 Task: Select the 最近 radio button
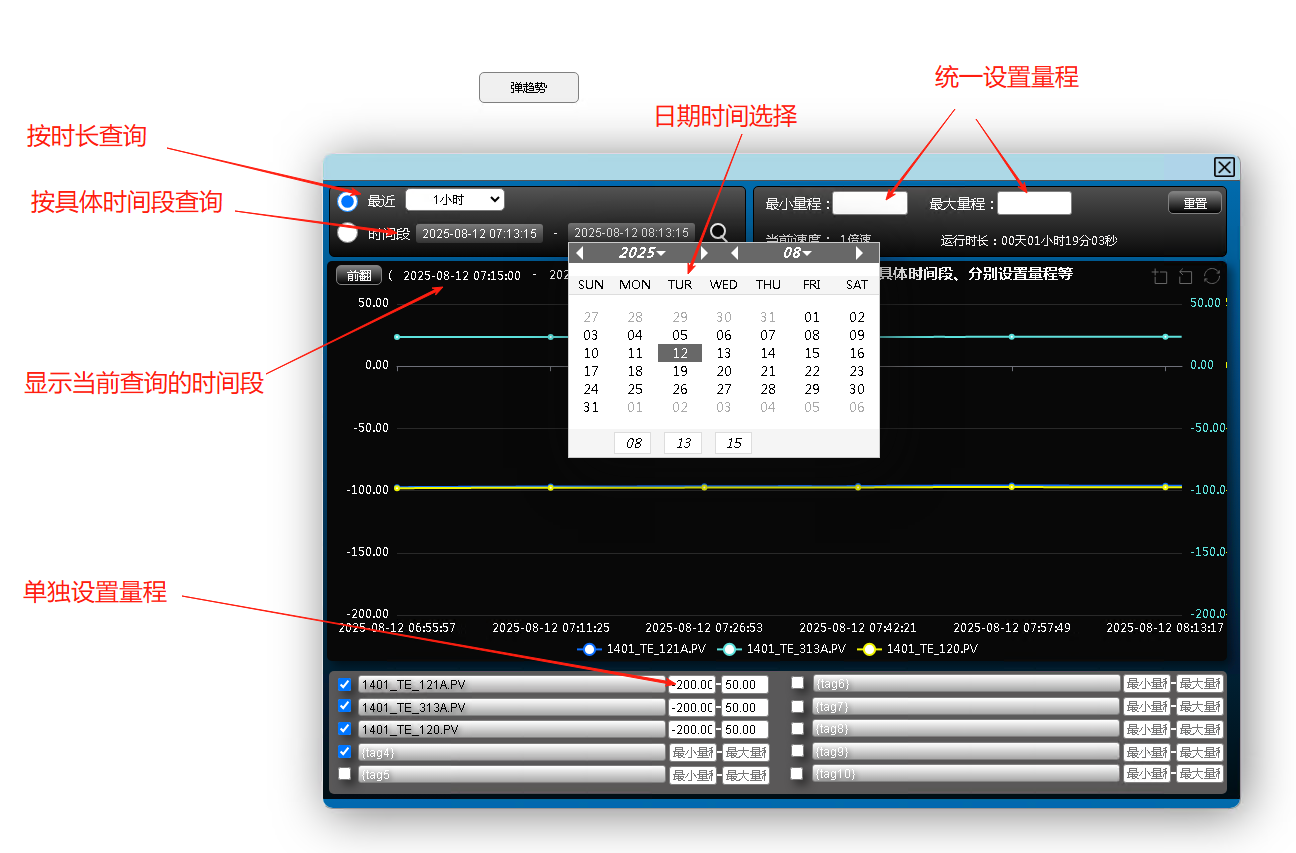347,201
